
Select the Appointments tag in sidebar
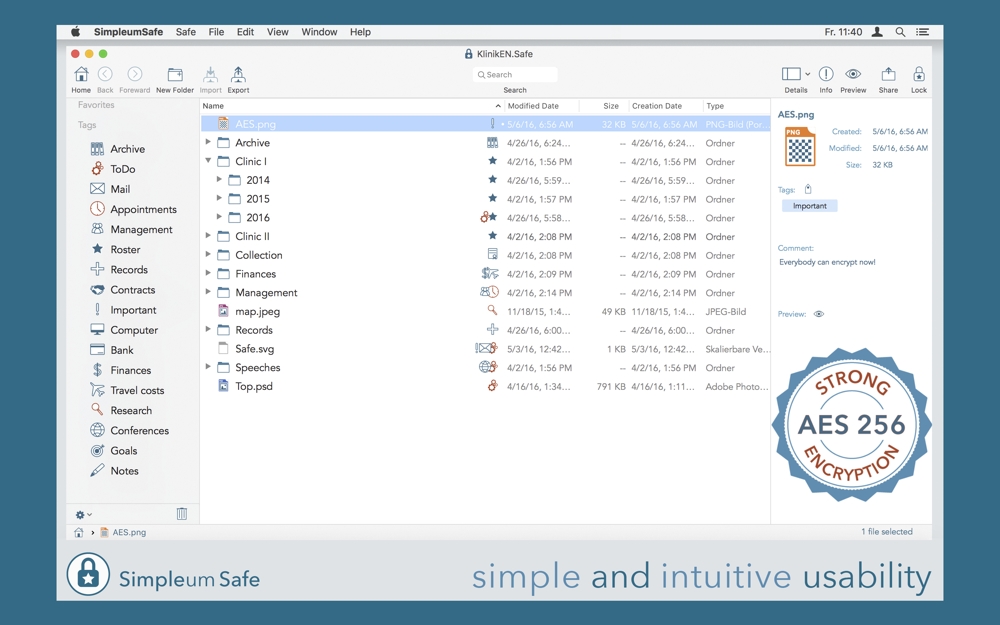(x=133, y=209)
